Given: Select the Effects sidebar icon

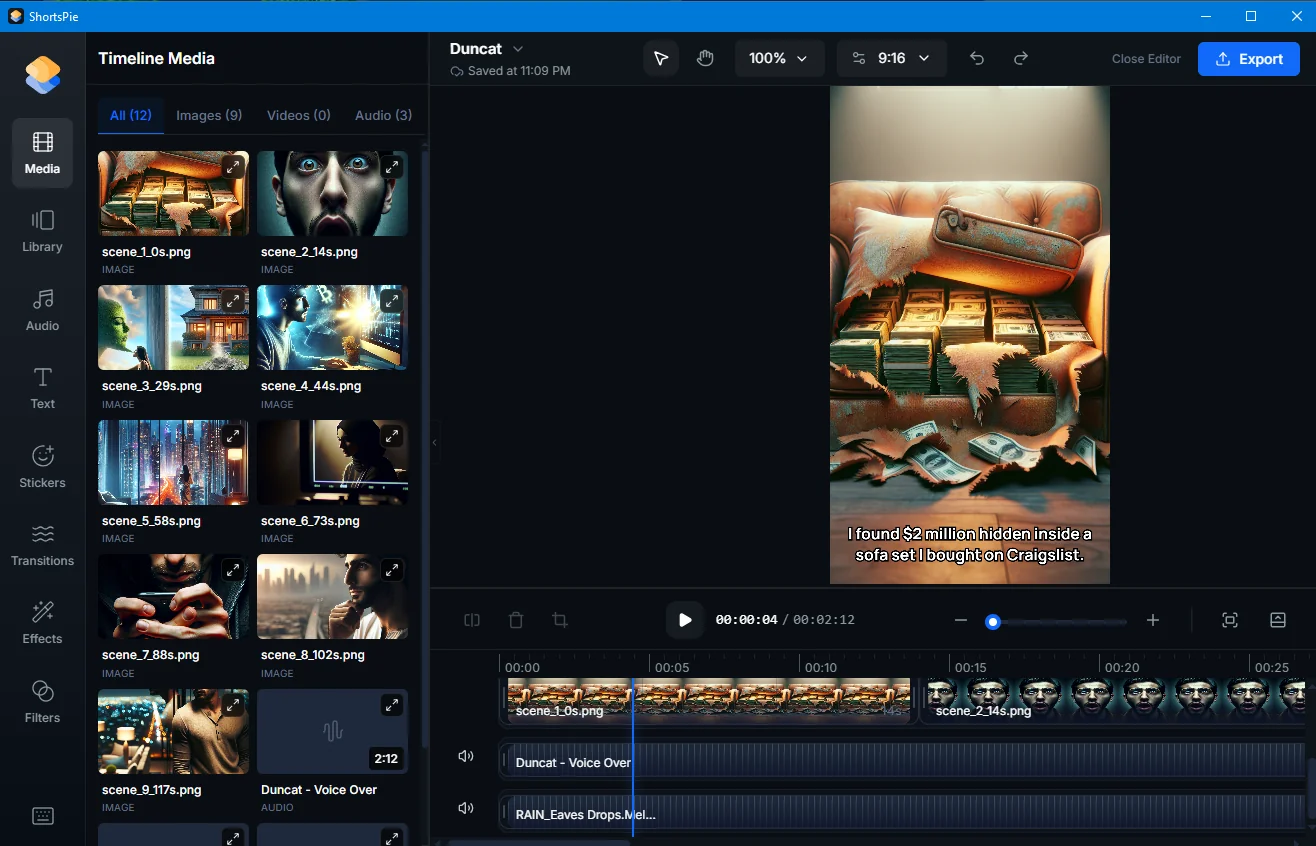Looking at the screenshot, I should tap(42, 623).
